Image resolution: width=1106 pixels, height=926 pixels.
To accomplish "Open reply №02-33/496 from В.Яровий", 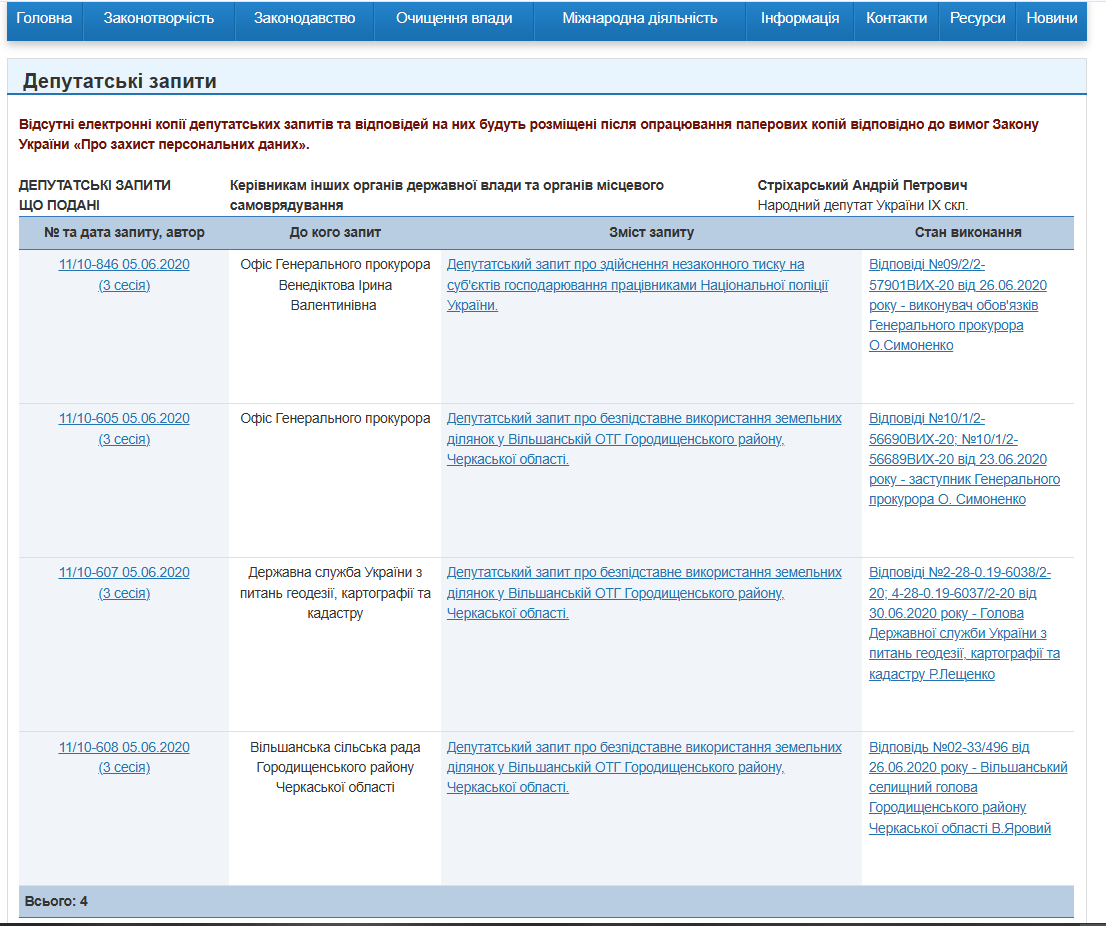I will [968, 787].
